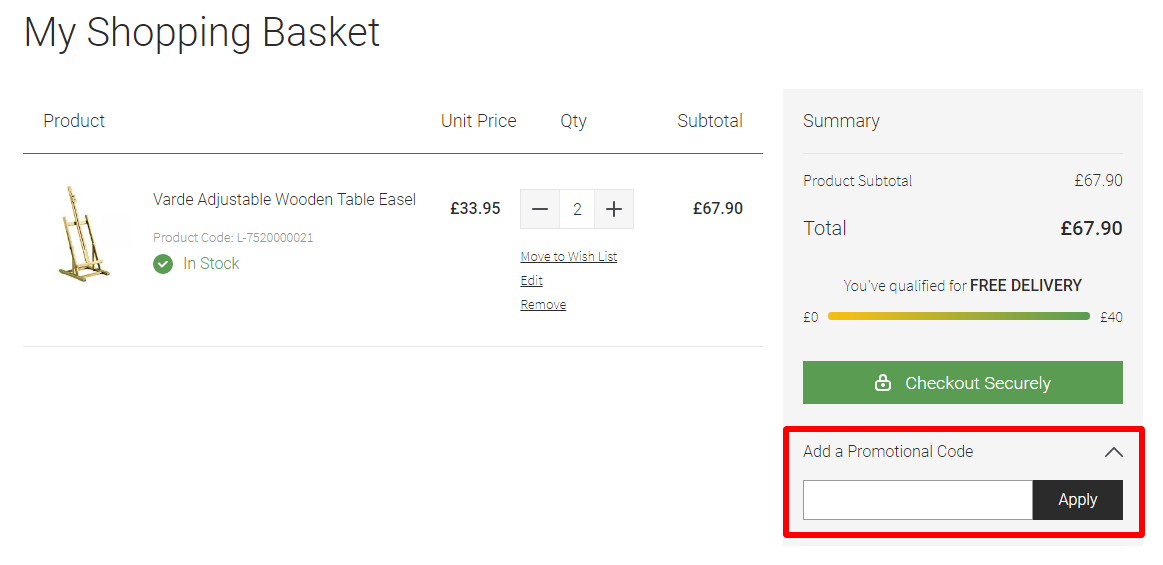Click the Subtotal column header
Screen dimensions: 1163x565
pos(710,121)
